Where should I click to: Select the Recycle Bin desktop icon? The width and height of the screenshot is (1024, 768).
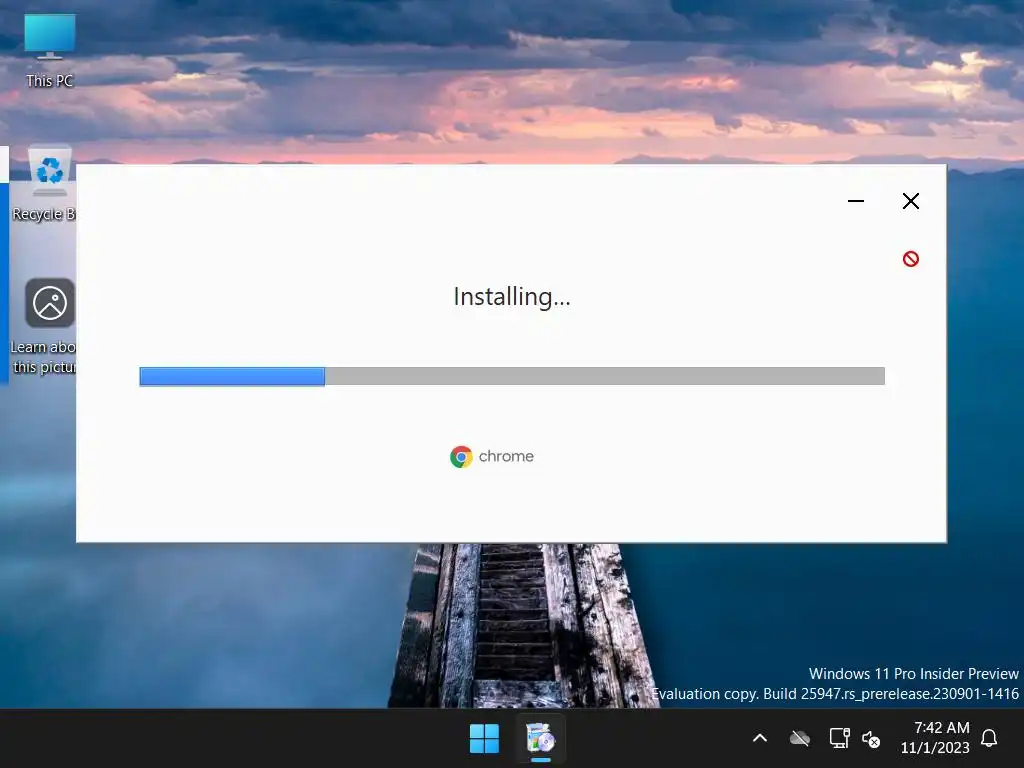(44, 184)
